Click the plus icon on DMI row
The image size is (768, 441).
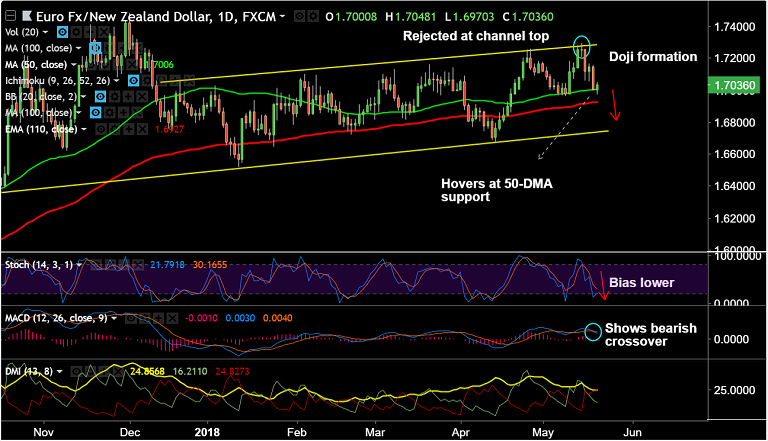[104, 371]
